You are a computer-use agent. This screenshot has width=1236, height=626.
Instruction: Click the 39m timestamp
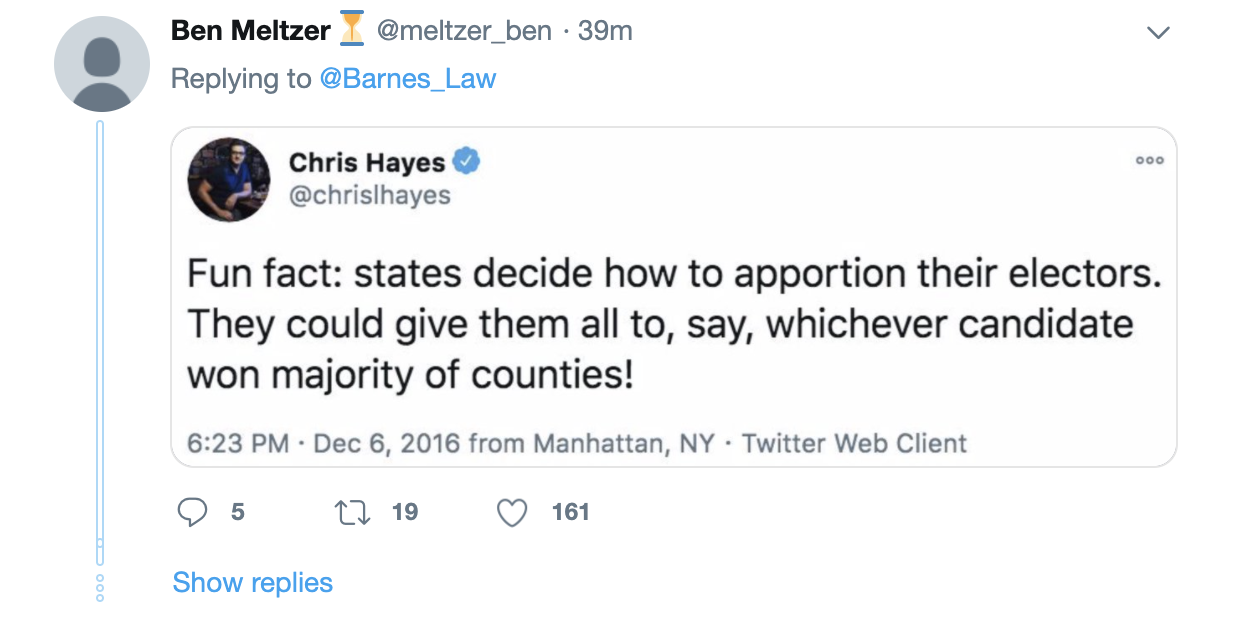(605, 31)
